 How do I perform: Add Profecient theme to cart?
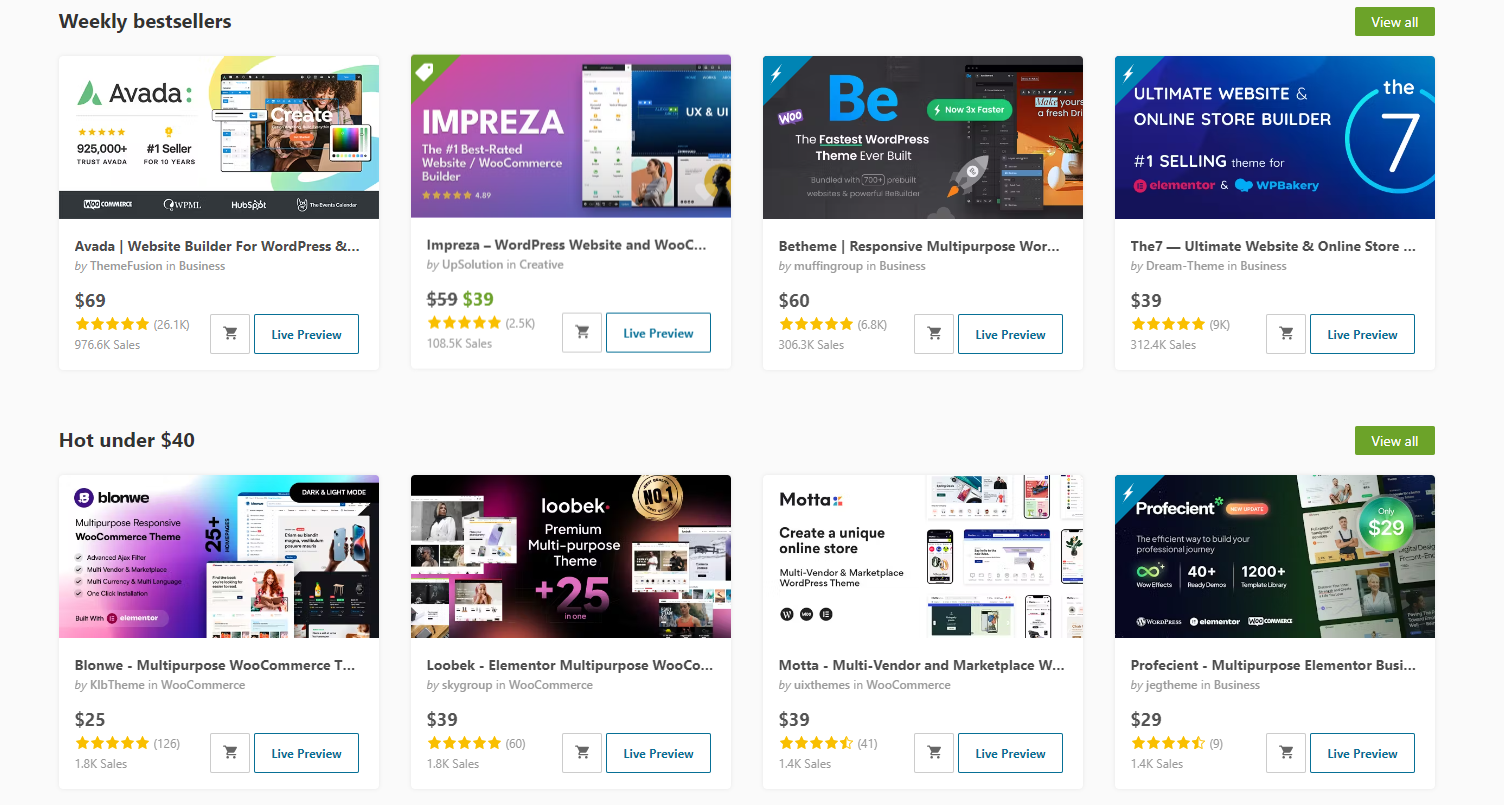[x=1286, y=753]
